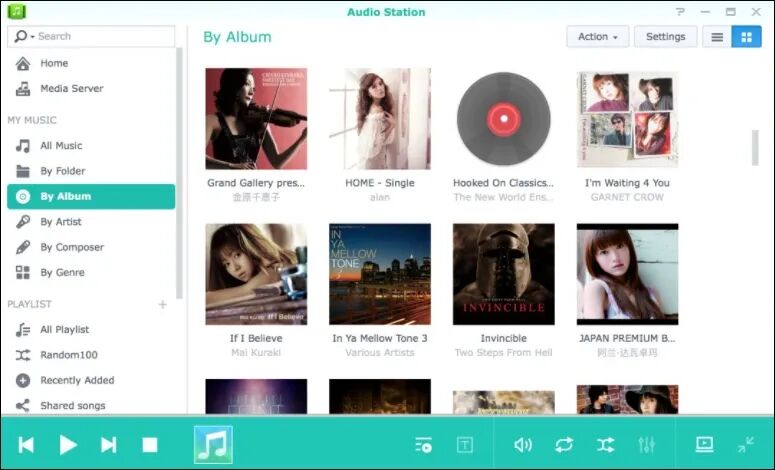Click the By Folder folder icon
The width and height of the screenshot is (775, 470).
point(23,171)
